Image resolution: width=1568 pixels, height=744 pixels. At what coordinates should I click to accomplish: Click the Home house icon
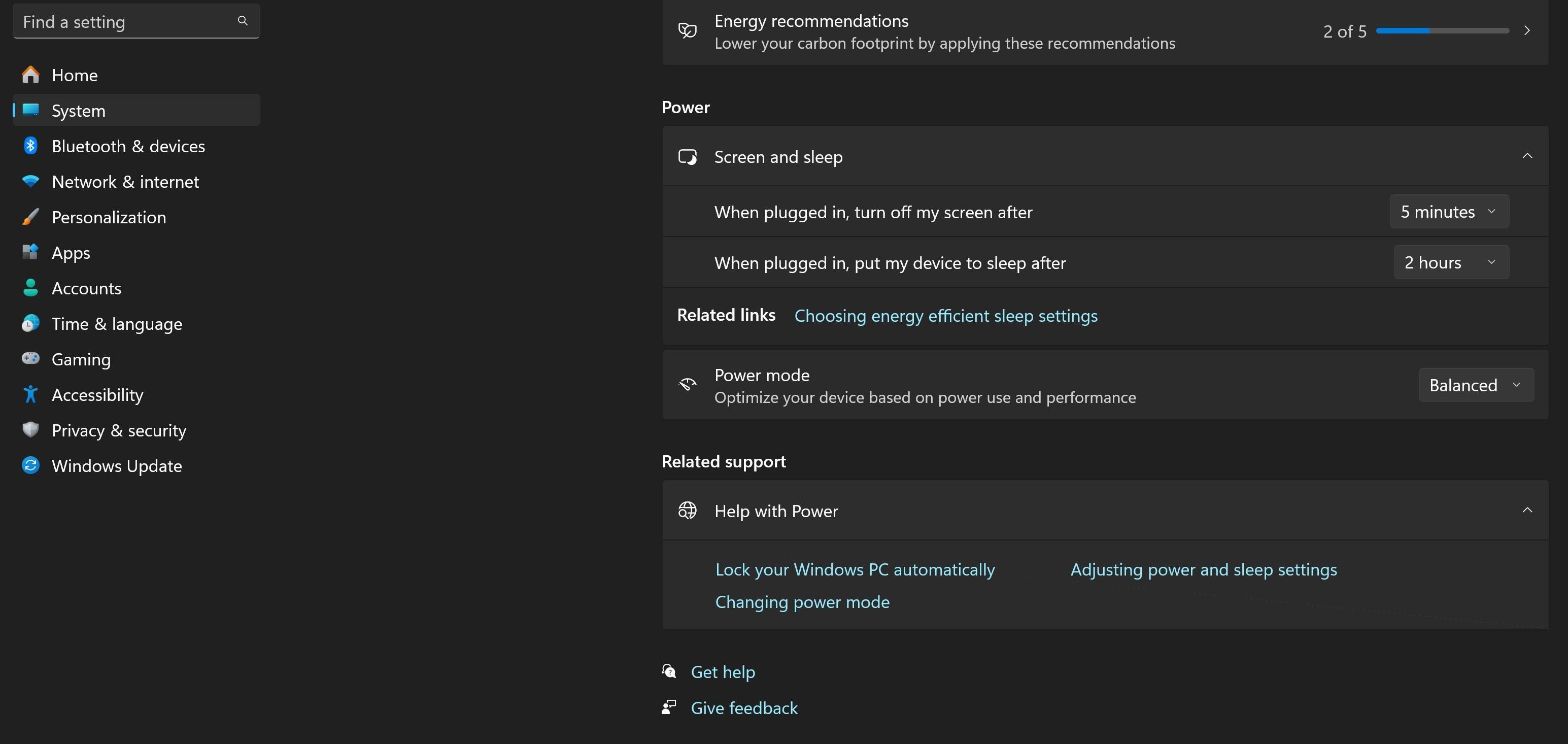point(30,75)
